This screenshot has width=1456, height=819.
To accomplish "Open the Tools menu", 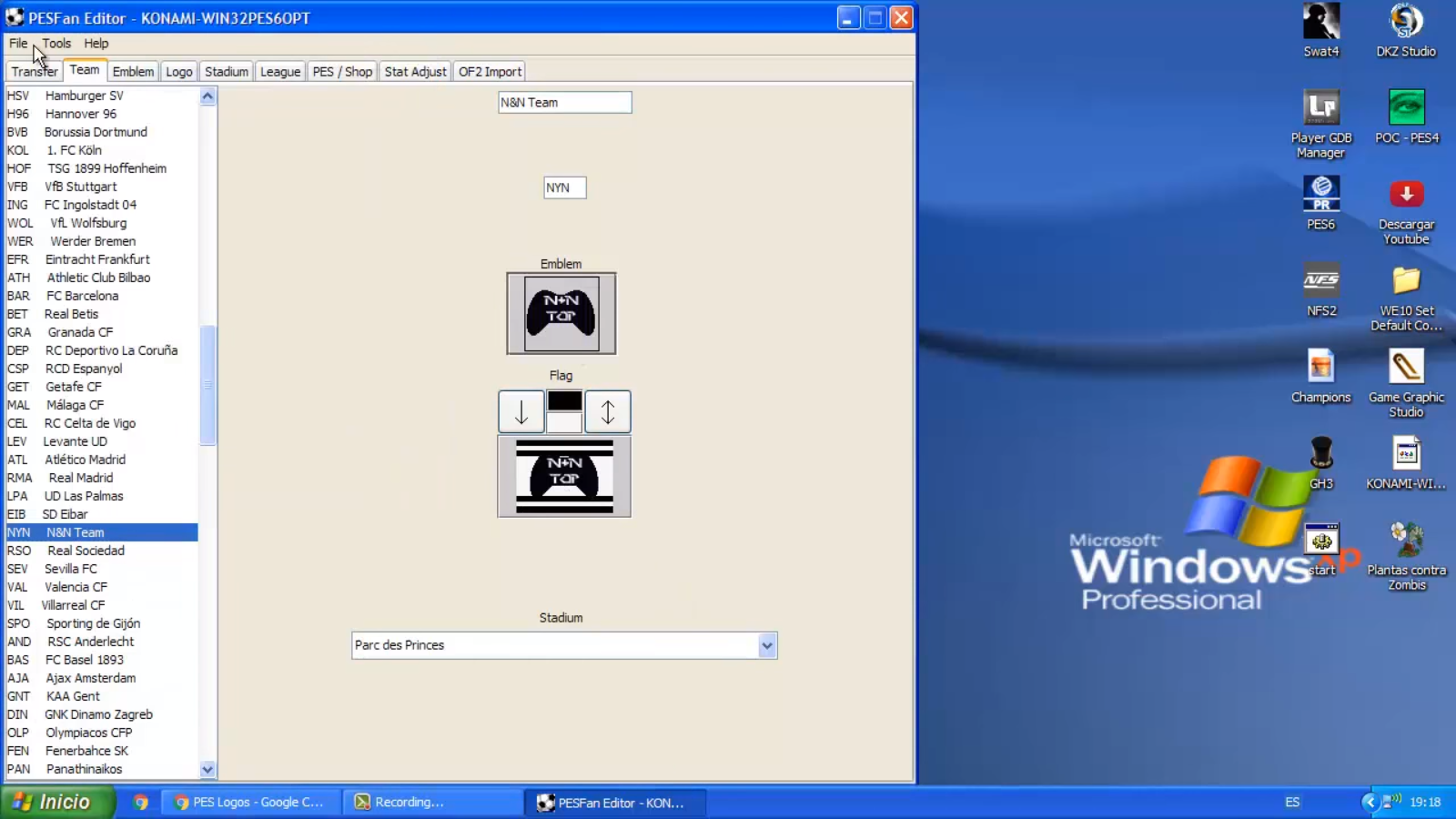I will click(56, 43).
